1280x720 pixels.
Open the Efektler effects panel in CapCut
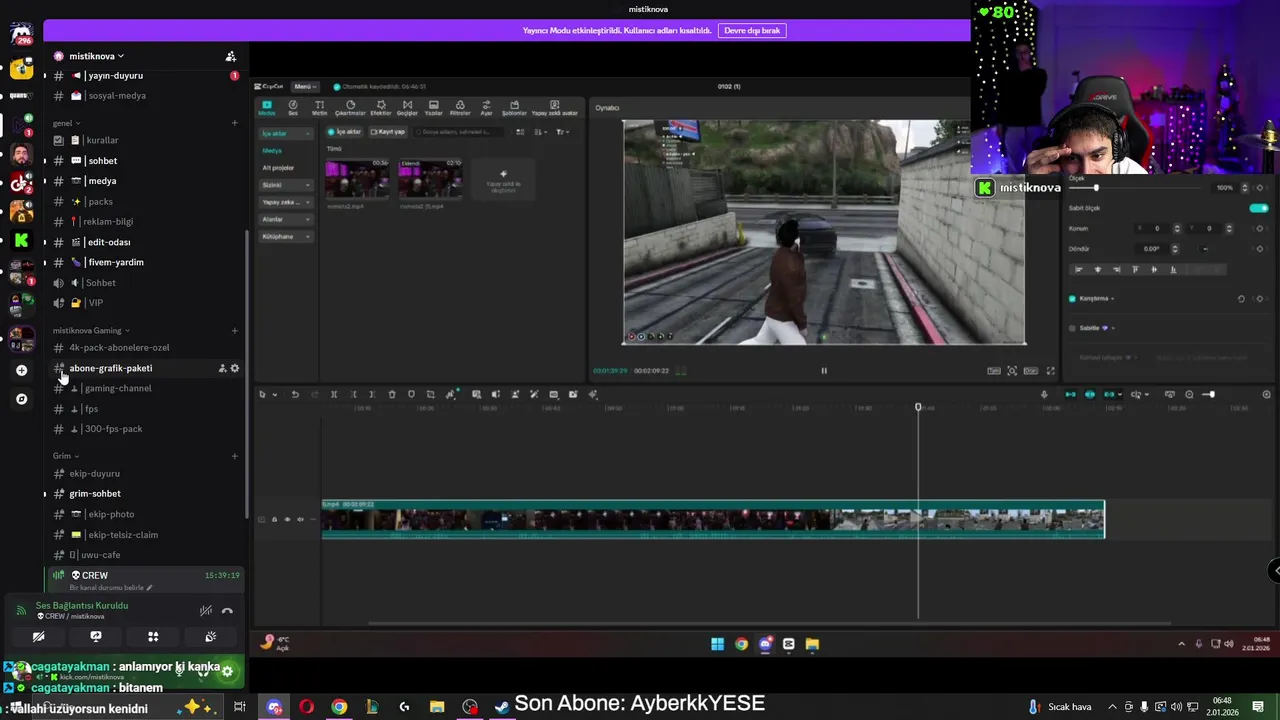(381, 107)
